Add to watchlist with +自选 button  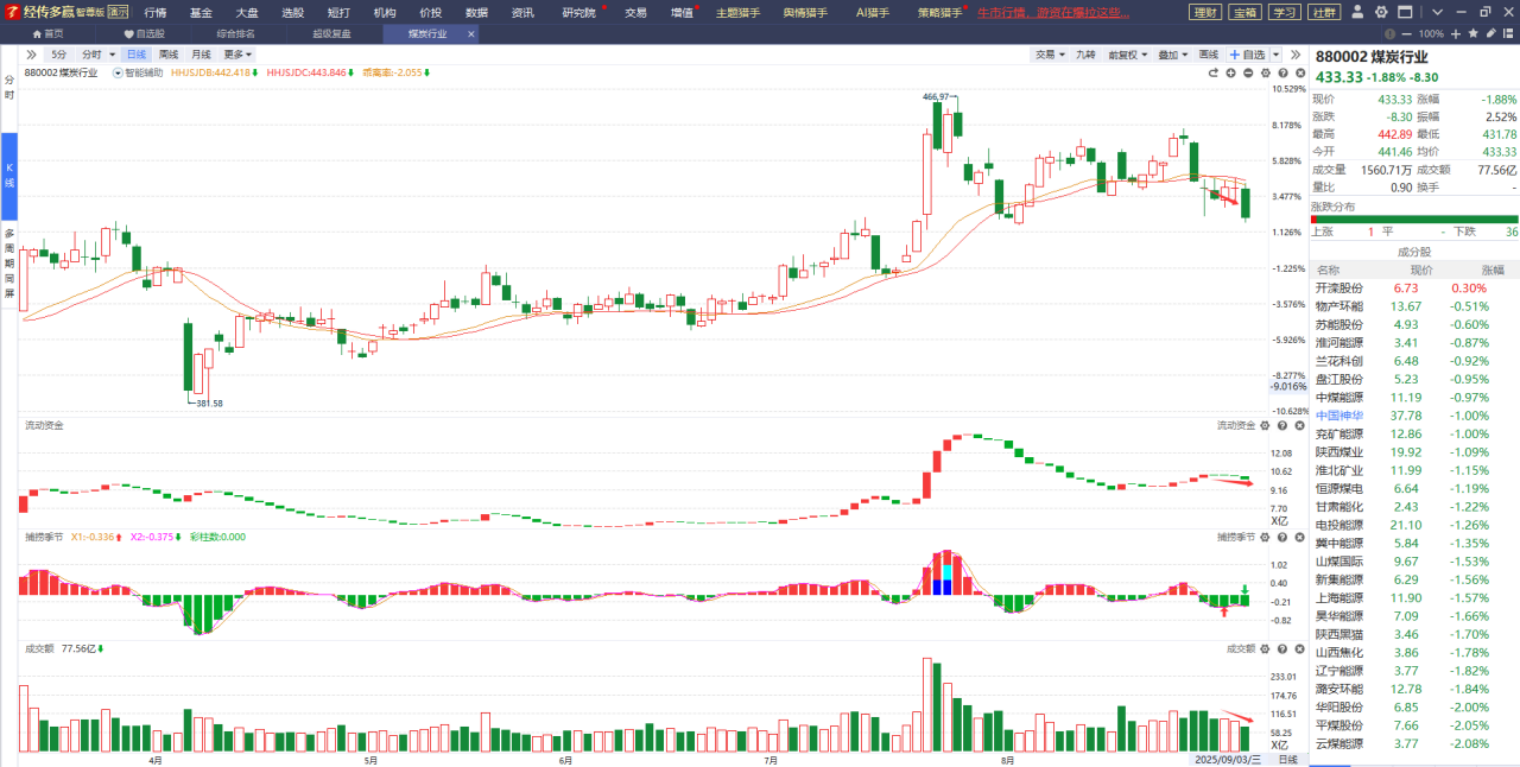[1247, 54]
